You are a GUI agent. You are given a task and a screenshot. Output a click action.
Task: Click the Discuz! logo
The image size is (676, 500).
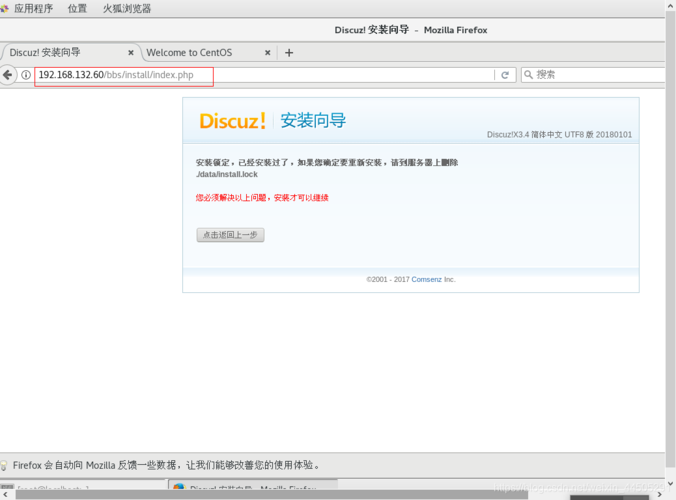[232, 121]
